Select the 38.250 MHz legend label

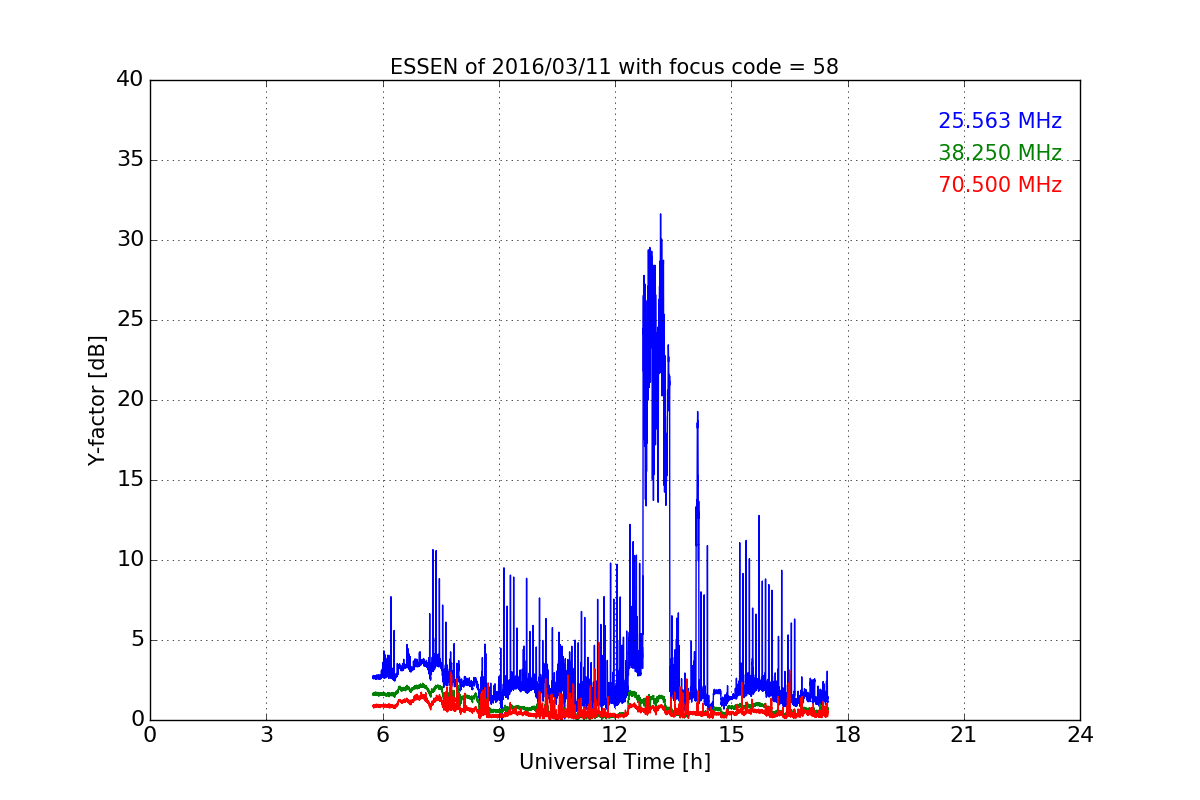coord(1000,153)
